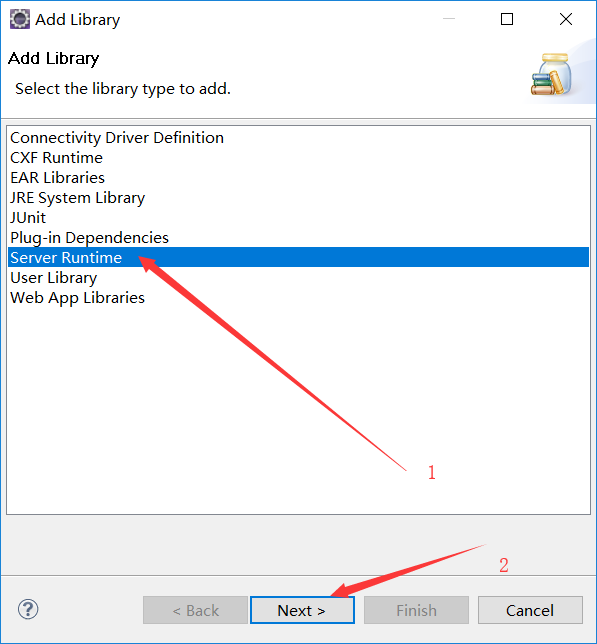
Task: Click the disabled Finish button
Action: (x=416, y=610)
